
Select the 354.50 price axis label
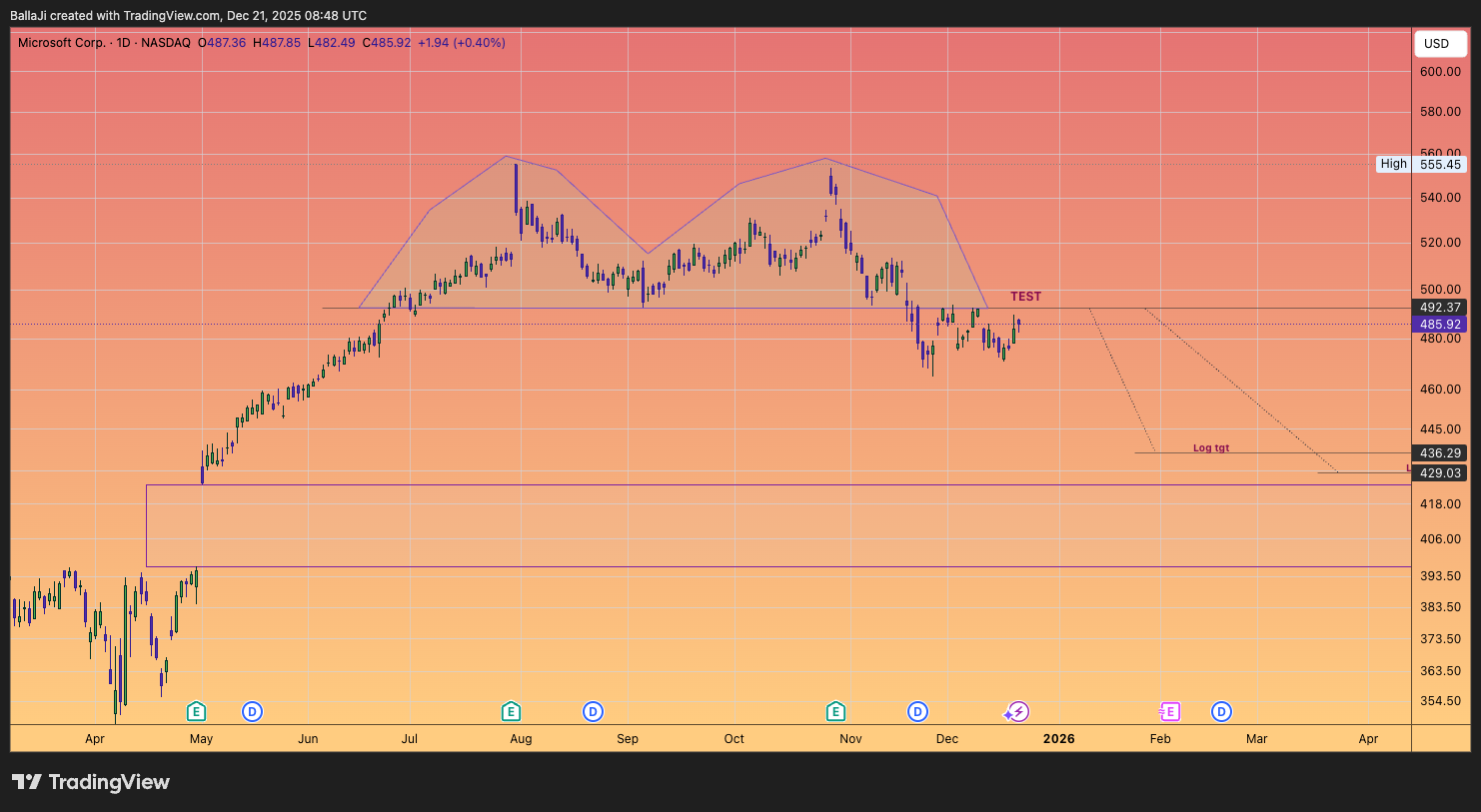point(1440,701)
